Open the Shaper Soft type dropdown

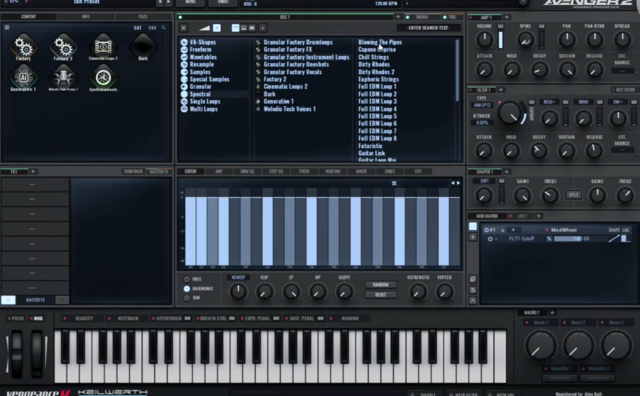(x=484, y=181)
